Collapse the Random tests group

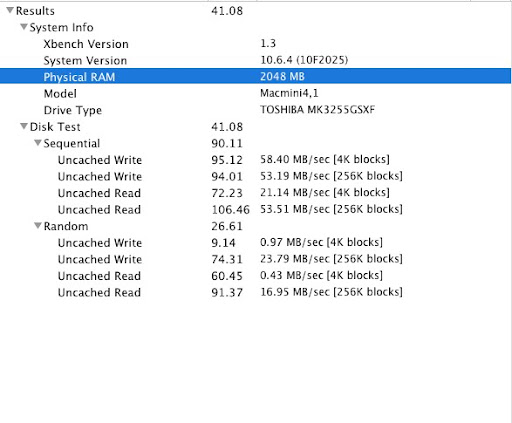38,226
